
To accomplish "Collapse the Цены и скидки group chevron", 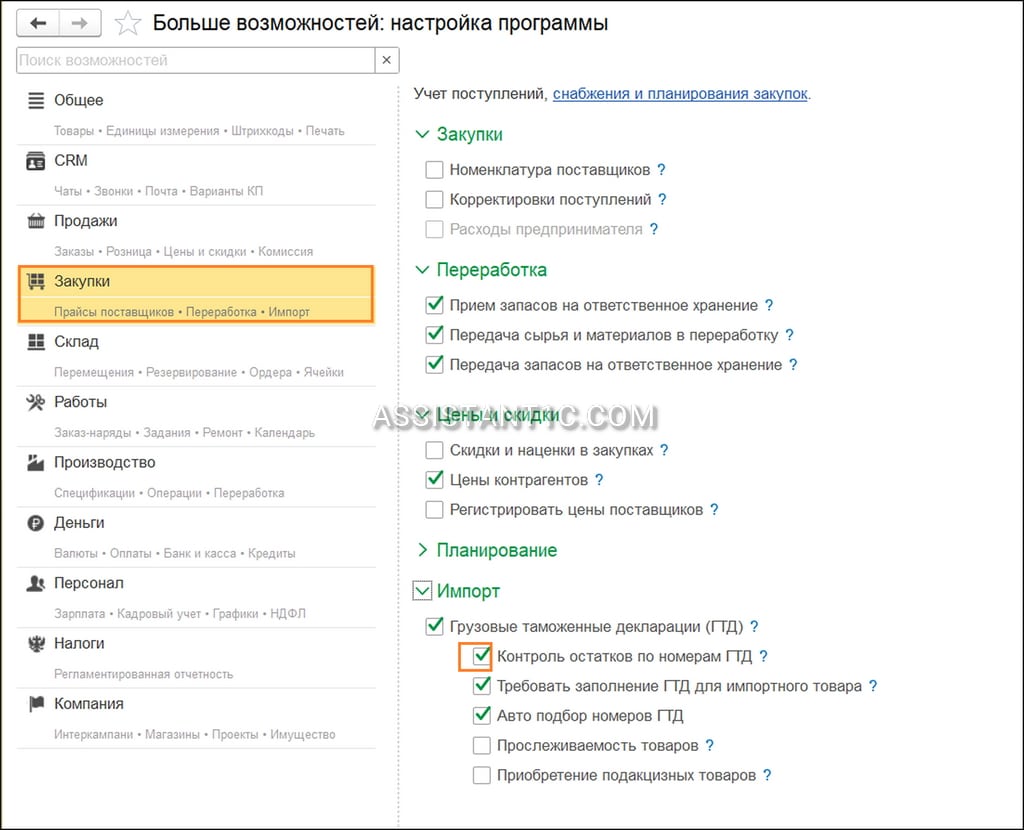I will pos(423,415).
